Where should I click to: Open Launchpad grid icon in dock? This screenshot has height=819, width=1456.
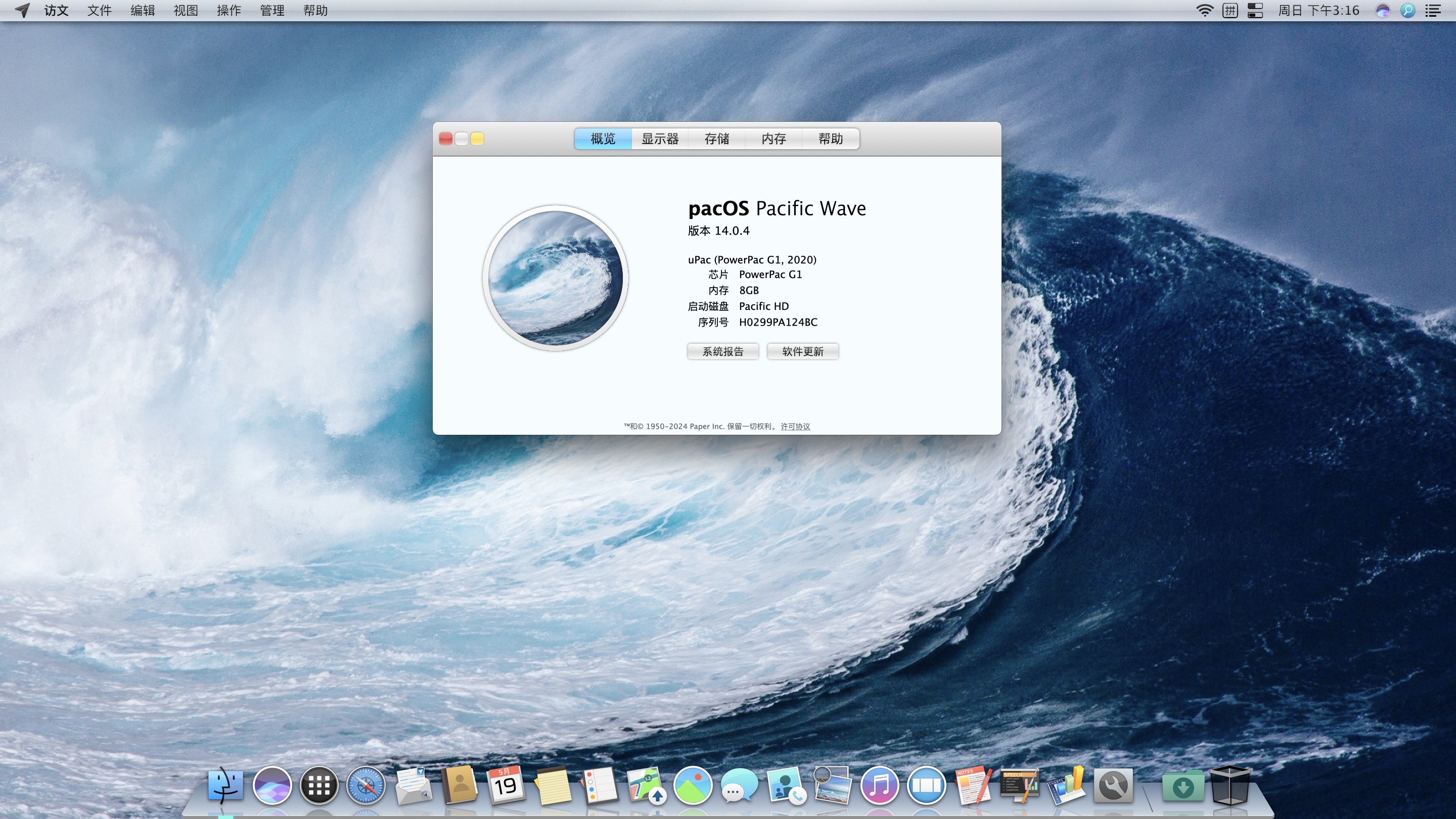point(320,785)
